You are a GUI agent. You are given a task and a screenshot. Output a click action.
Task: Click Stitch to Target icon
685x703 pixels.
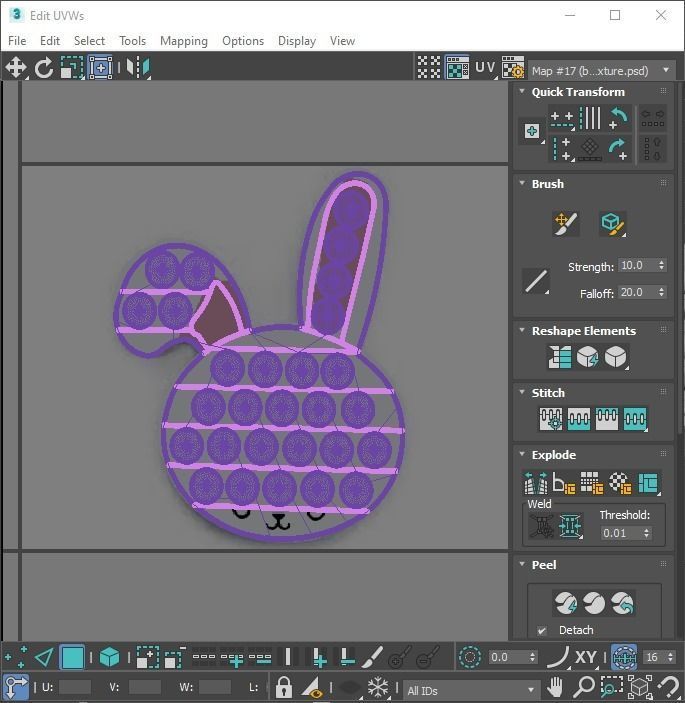click(x=551, y=419)
